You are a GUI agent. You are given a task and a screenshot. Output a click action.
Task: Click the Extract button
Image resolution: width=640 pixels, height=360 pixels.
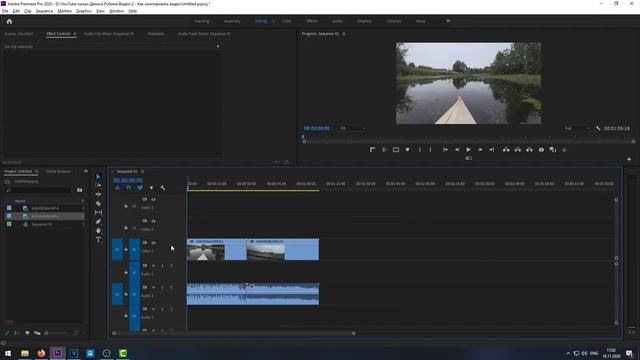(x=518, y=150)
